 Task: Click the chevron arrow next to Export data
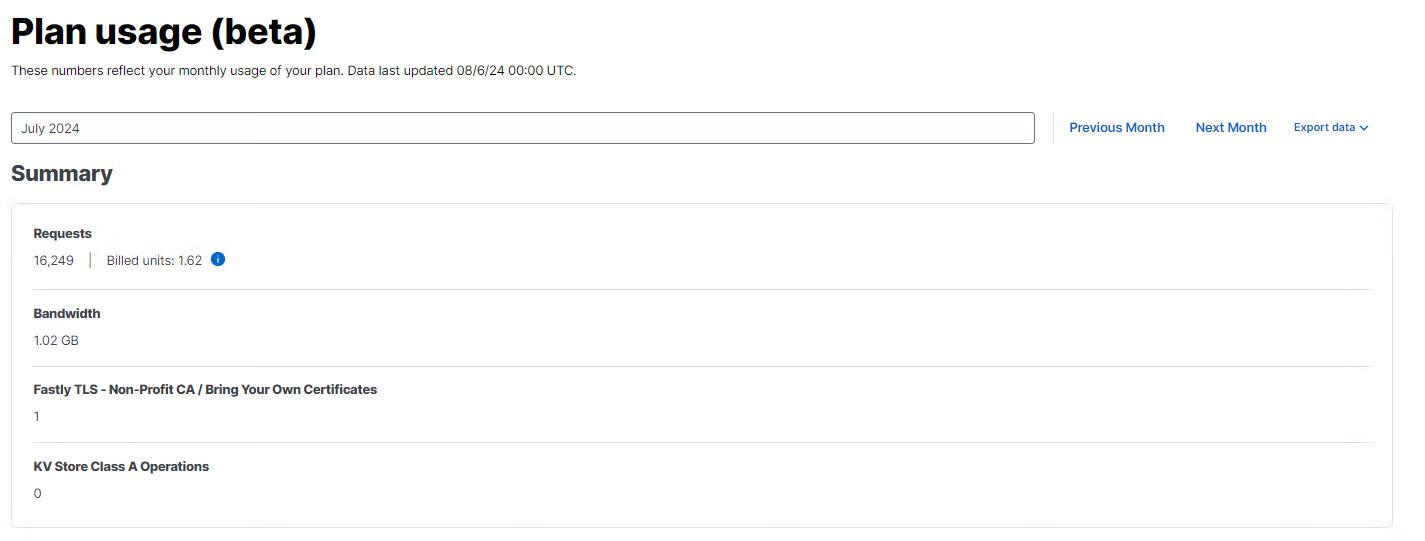click(x=1364, y=128)
